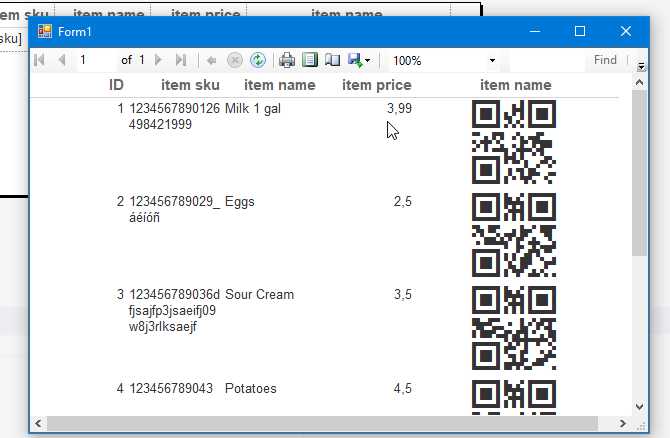Image resolution: width=670 pixels, height=438 pixels.
Task: Print the report
Action: point(287,60)
